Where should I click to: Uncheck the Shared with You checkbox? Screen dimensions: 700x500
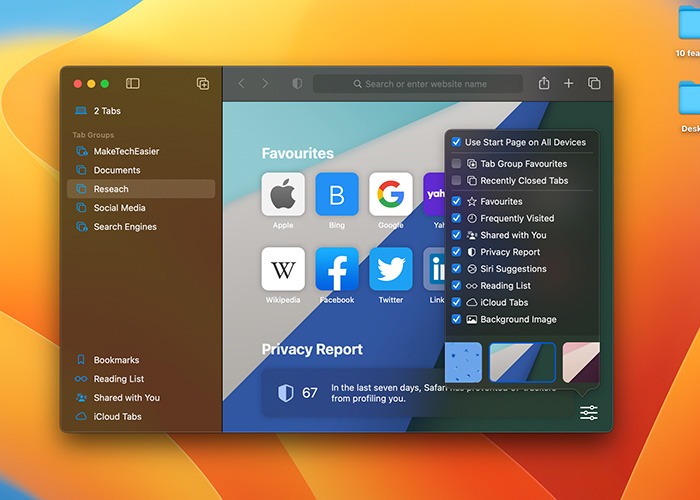(x=456, y=235)
